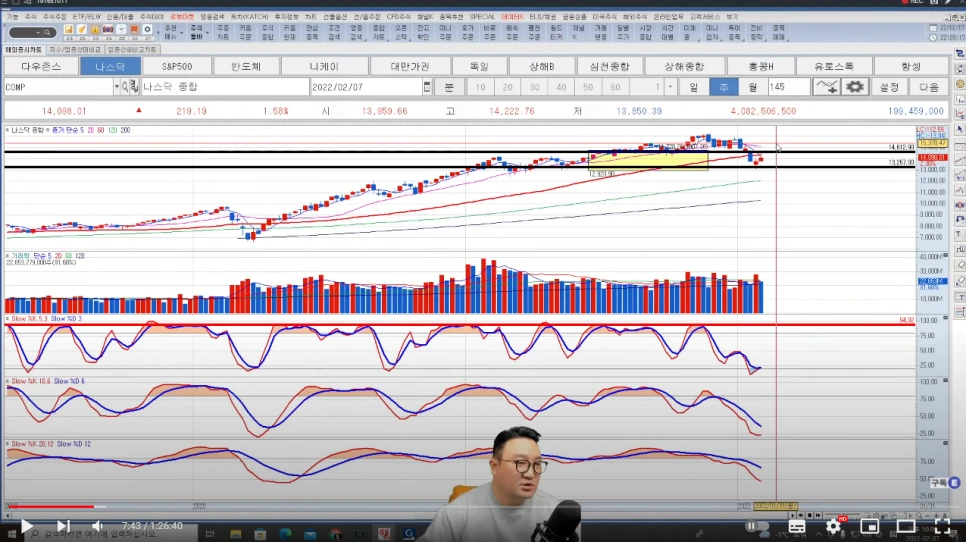Click the chart zoom-in plus icon
This screenshot has width=966, height=542.
[936, 516]
